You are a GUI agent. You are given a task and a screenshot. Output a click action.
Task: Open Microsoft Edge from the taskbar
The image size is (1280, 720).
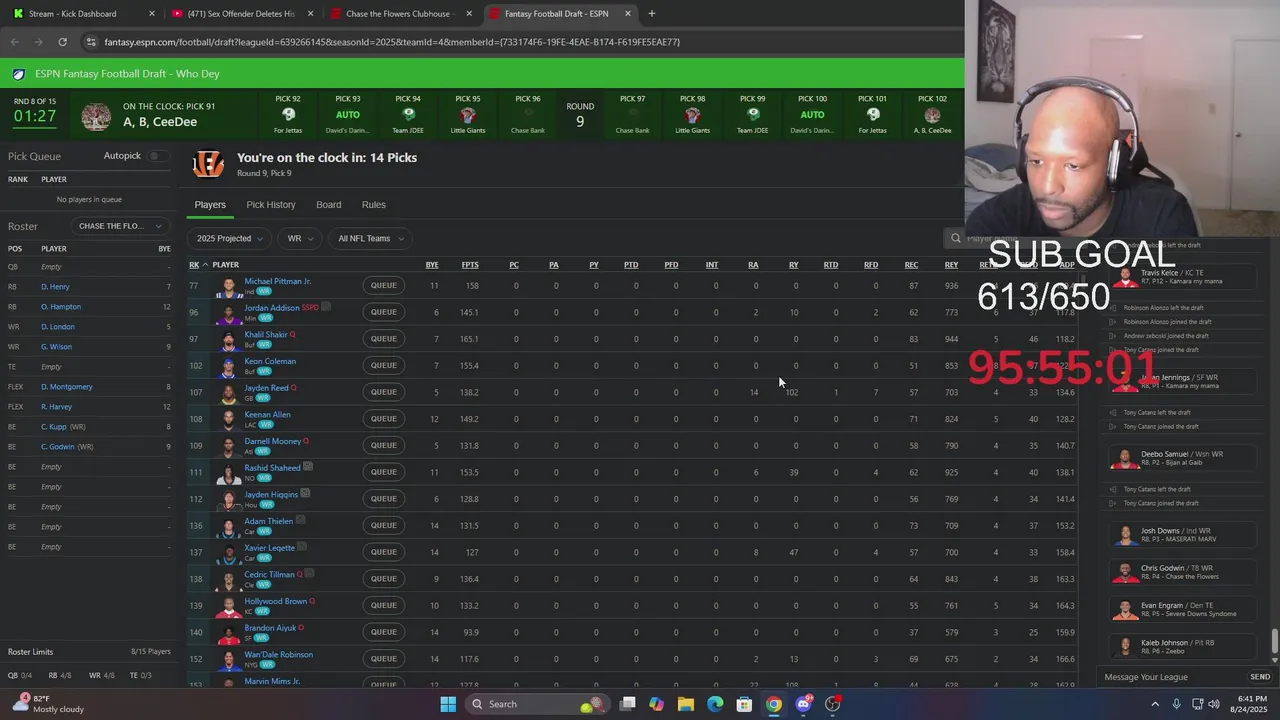click(x=715, y=704)
